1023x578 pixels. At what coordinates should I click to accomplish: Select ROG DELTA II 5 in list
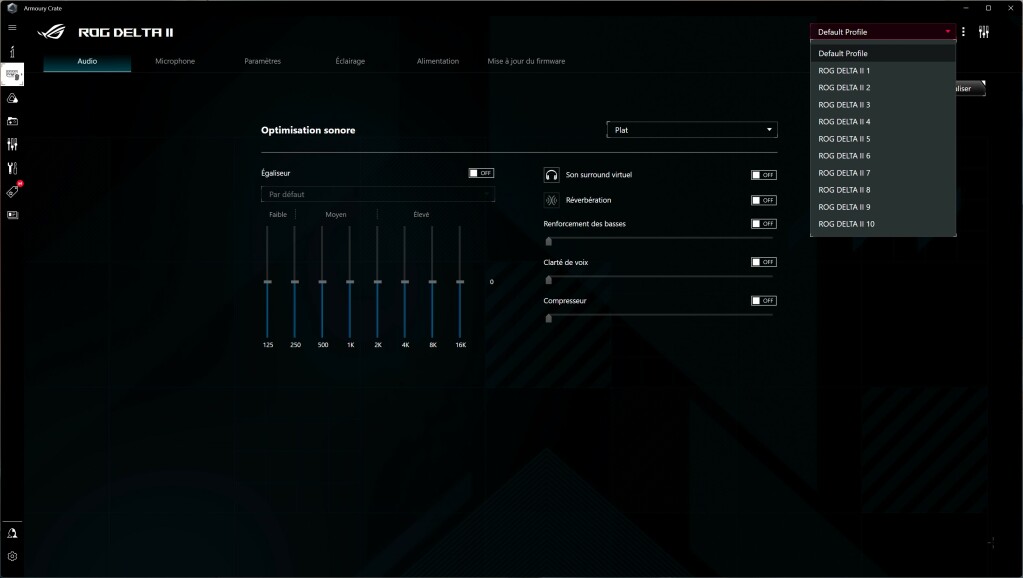click(x=883, y=139)
